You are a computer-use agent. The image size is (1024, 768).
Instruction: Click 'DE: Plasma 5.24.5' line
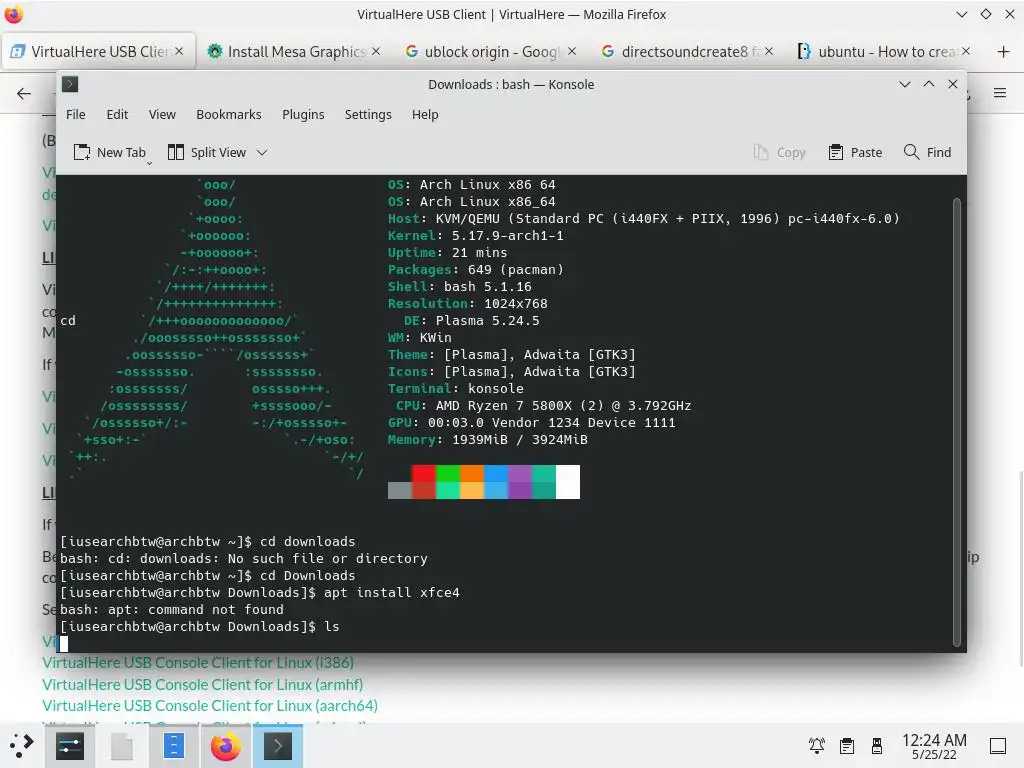tap(472, 321)
